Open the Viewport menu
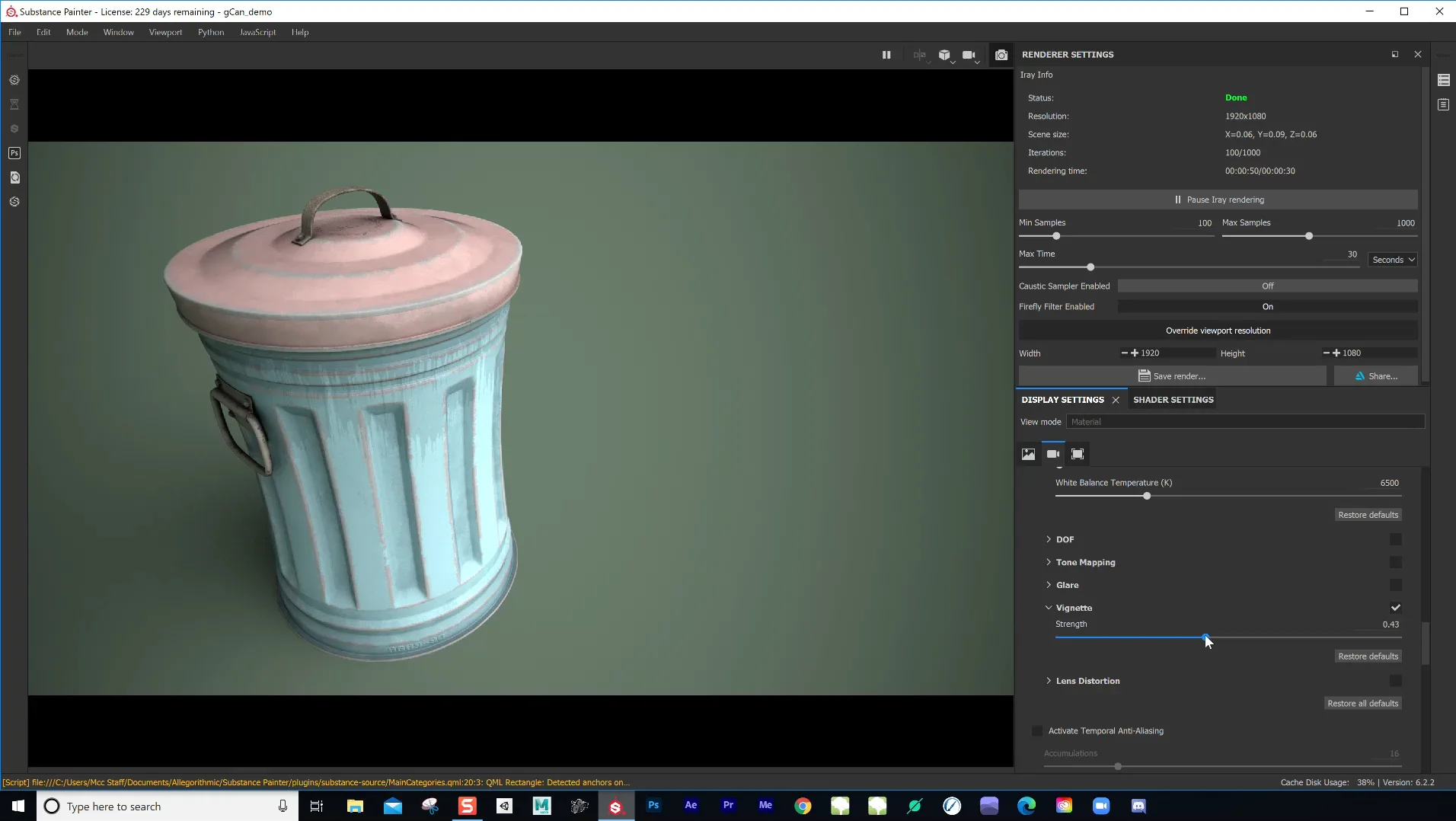This screenshot has width=1456, height=821. coord(165,32)
